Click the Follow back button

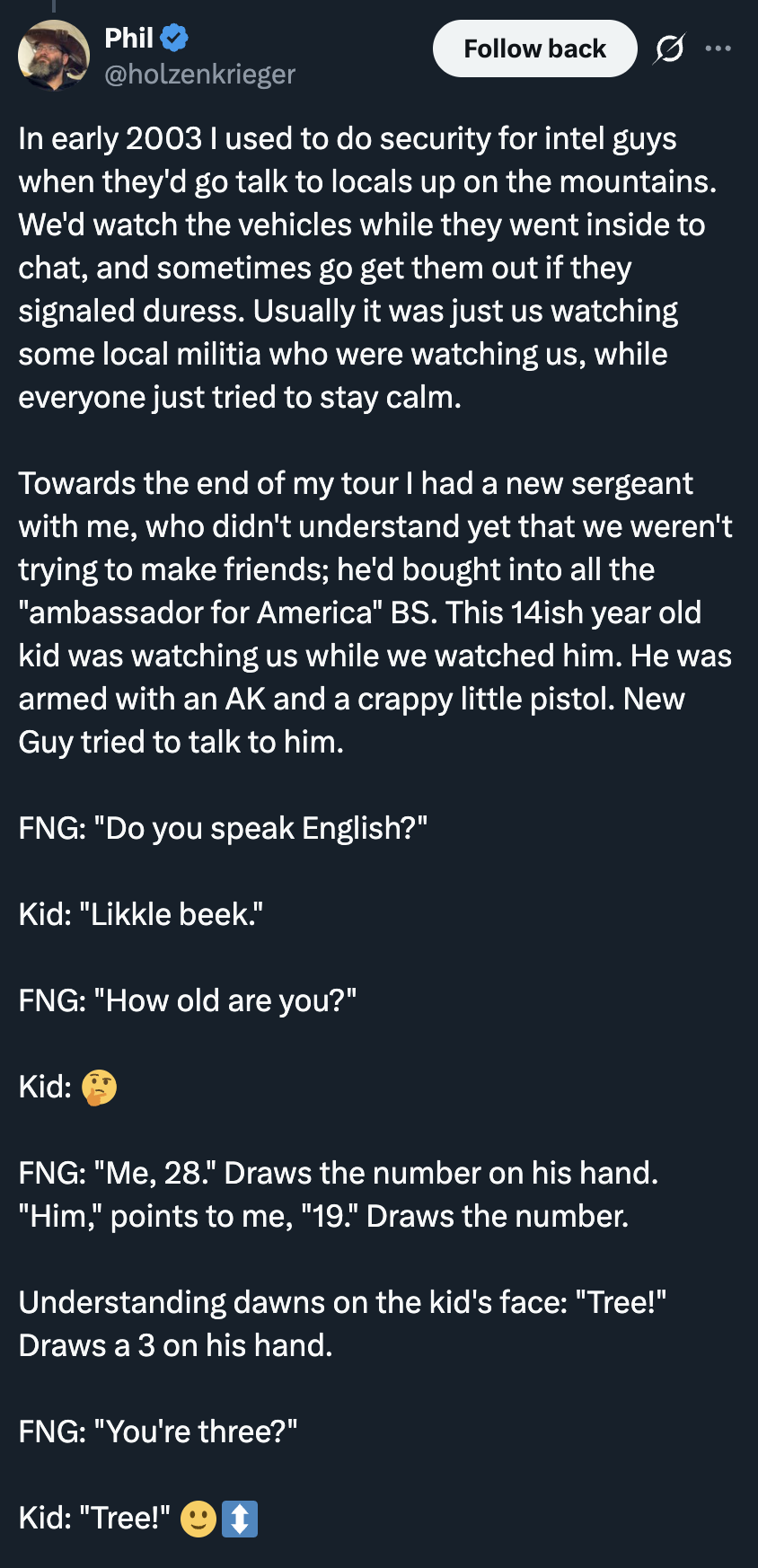pos(534,48)
